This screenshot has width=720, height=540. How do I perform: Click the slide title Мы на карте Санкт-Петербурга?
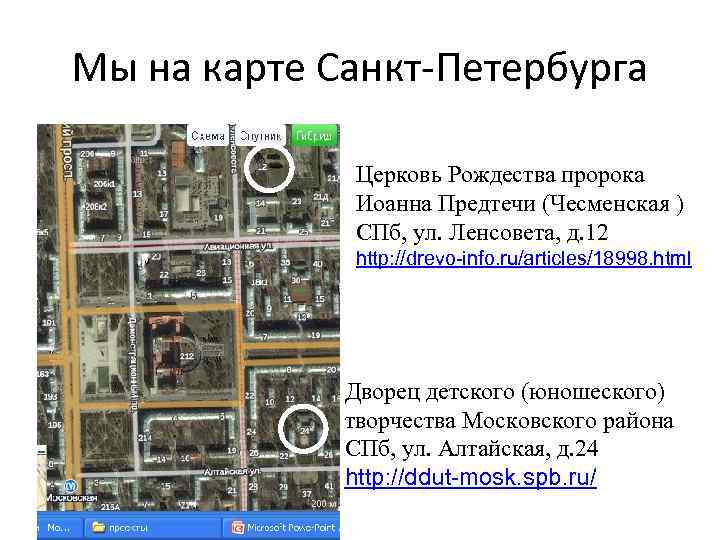coord(360,68)
